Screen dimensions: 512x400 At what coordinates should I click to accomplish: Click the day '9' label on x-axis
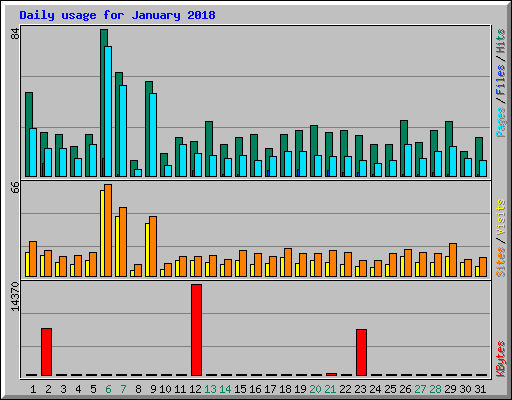(x=153, y=389)
